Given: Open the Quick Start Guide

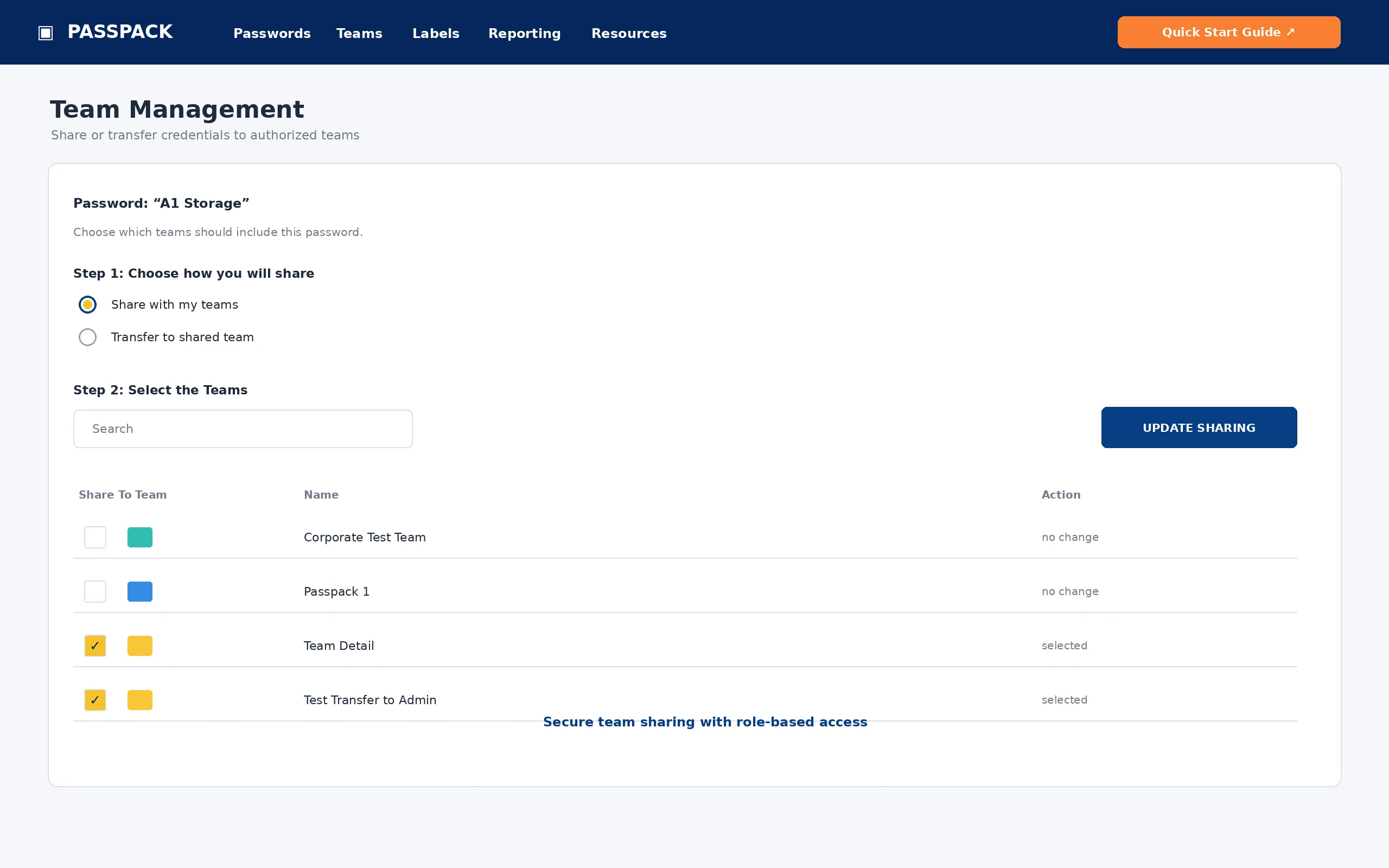Looking at the screenshot, I should pos(1228,32).
